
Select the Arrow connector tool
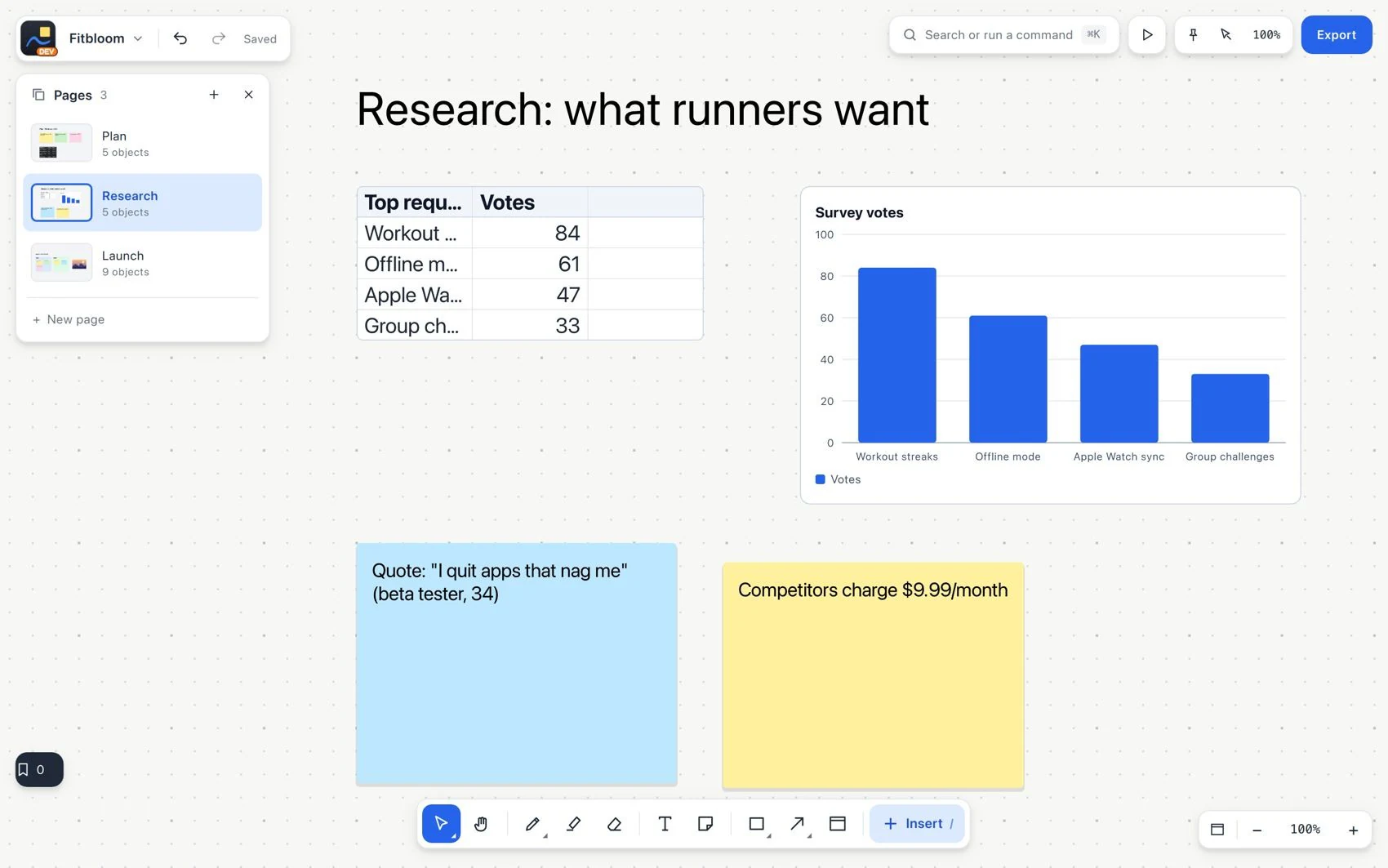point(798,823)
